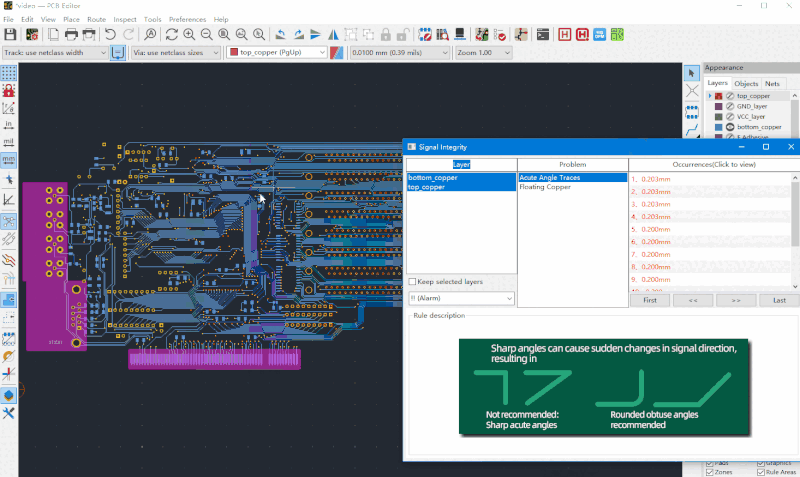Switch to the Nets tab

click(x=773, y=84)
